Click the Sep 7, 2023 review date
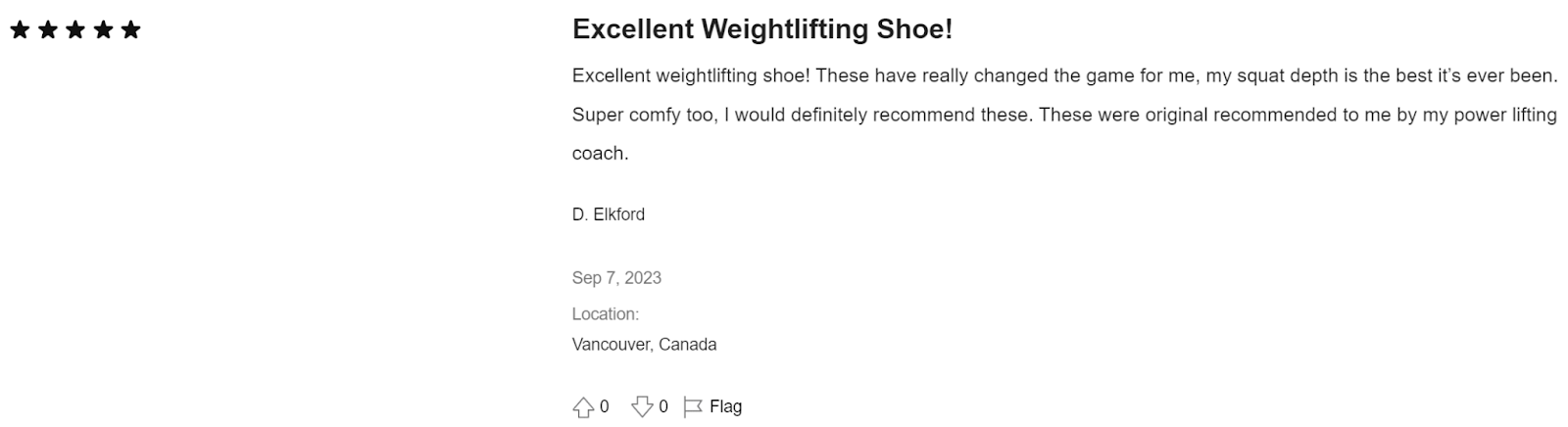1568x427 pixels. [x=616, y=278]
